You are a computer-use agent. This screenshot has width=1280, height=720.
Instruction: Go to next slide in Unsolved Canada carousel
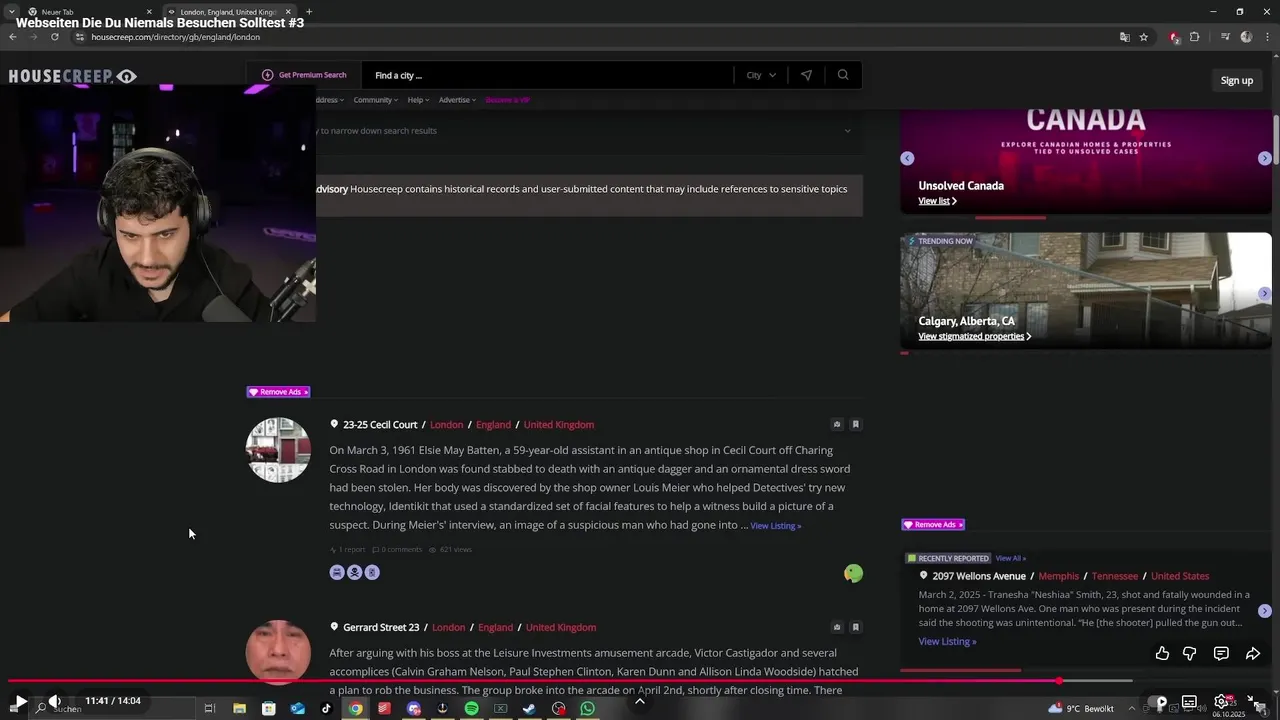click(1264, 158)
